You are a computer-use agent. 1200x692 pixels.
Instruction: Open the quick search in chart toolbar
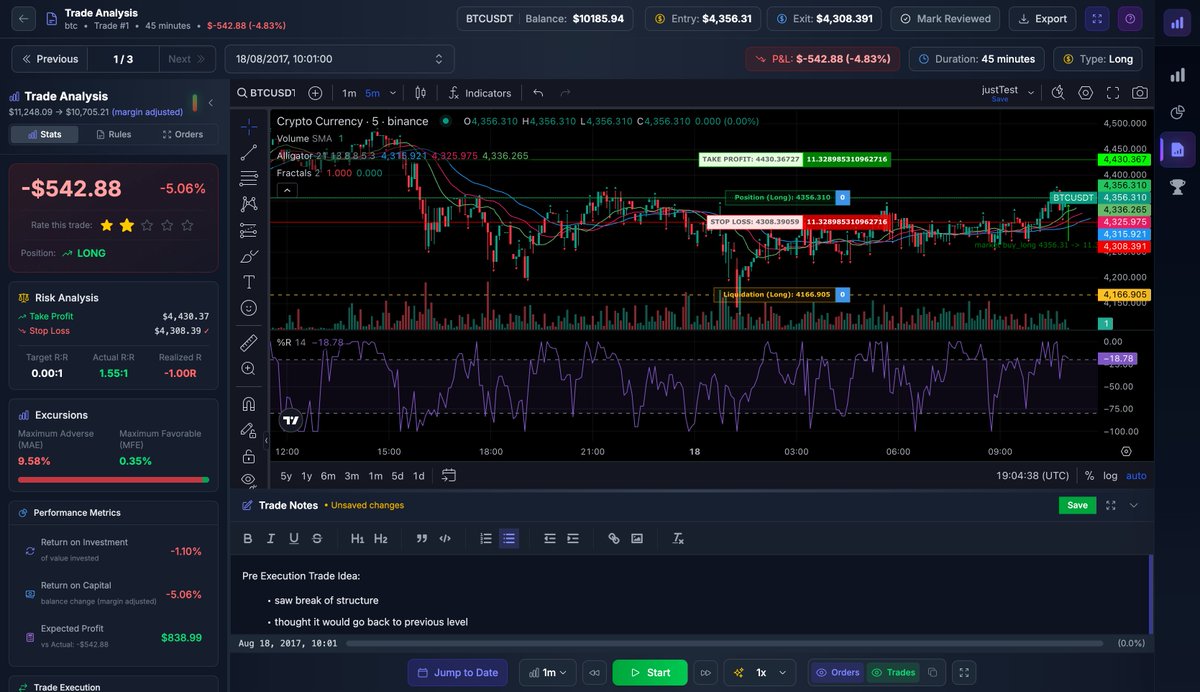(1059, 93)
